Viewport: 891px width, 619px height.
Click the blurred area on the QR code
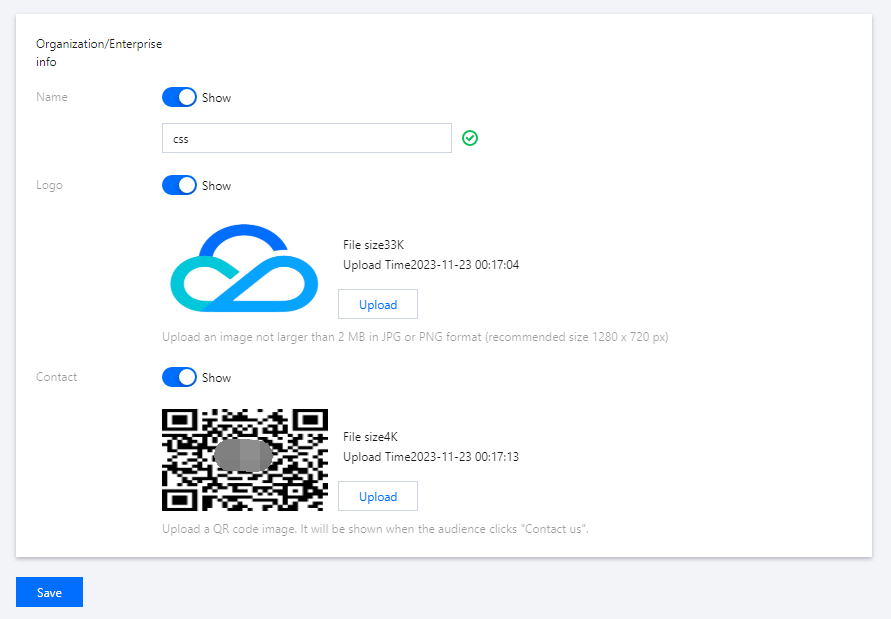pos(243,456)
